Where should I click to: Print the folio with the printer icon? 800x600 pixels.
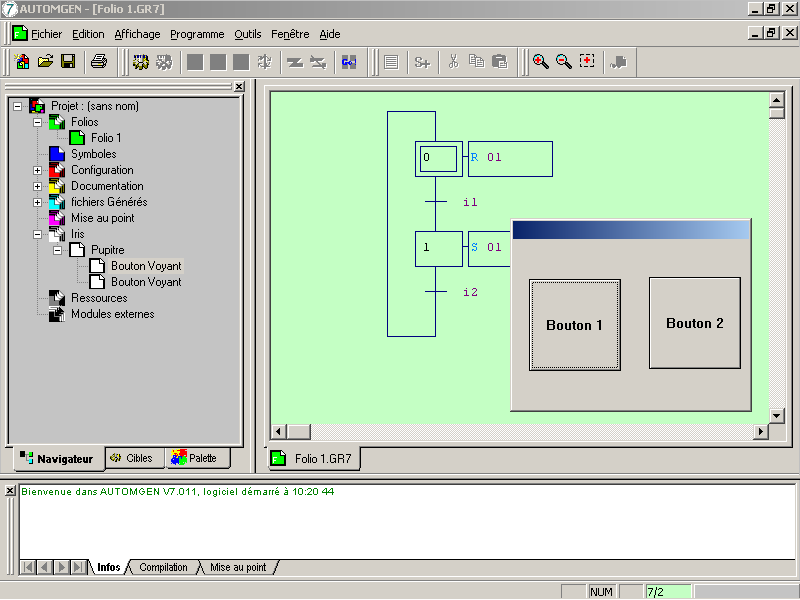[98, 62]
